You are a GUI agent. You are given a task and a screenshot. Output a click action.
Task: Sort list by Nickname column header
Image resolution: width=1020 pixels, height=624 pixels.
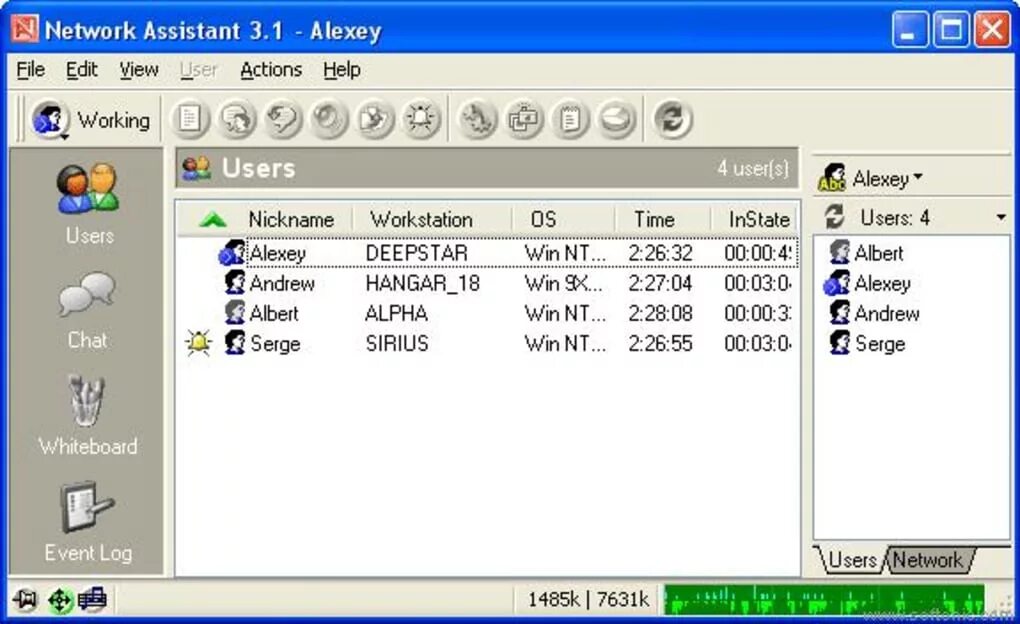tap(291, 219)
